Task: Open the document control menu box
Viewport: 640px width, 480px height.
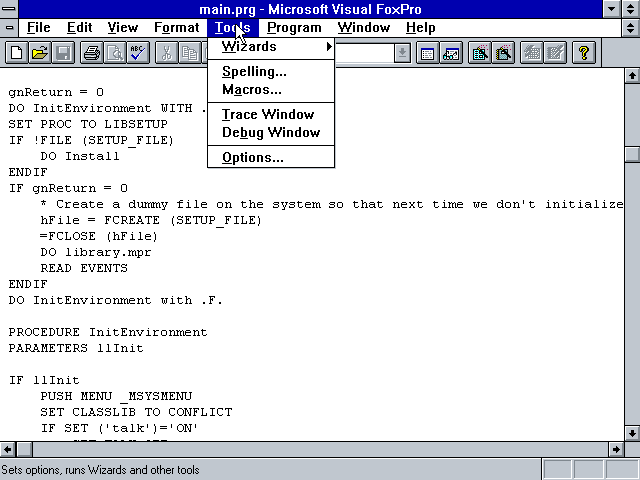Action: point(9,28)
